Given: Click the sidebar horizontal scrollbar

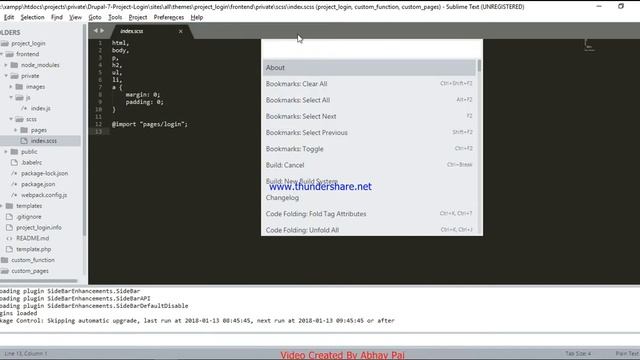Looking at the screenshot, I should coord(38,281).
